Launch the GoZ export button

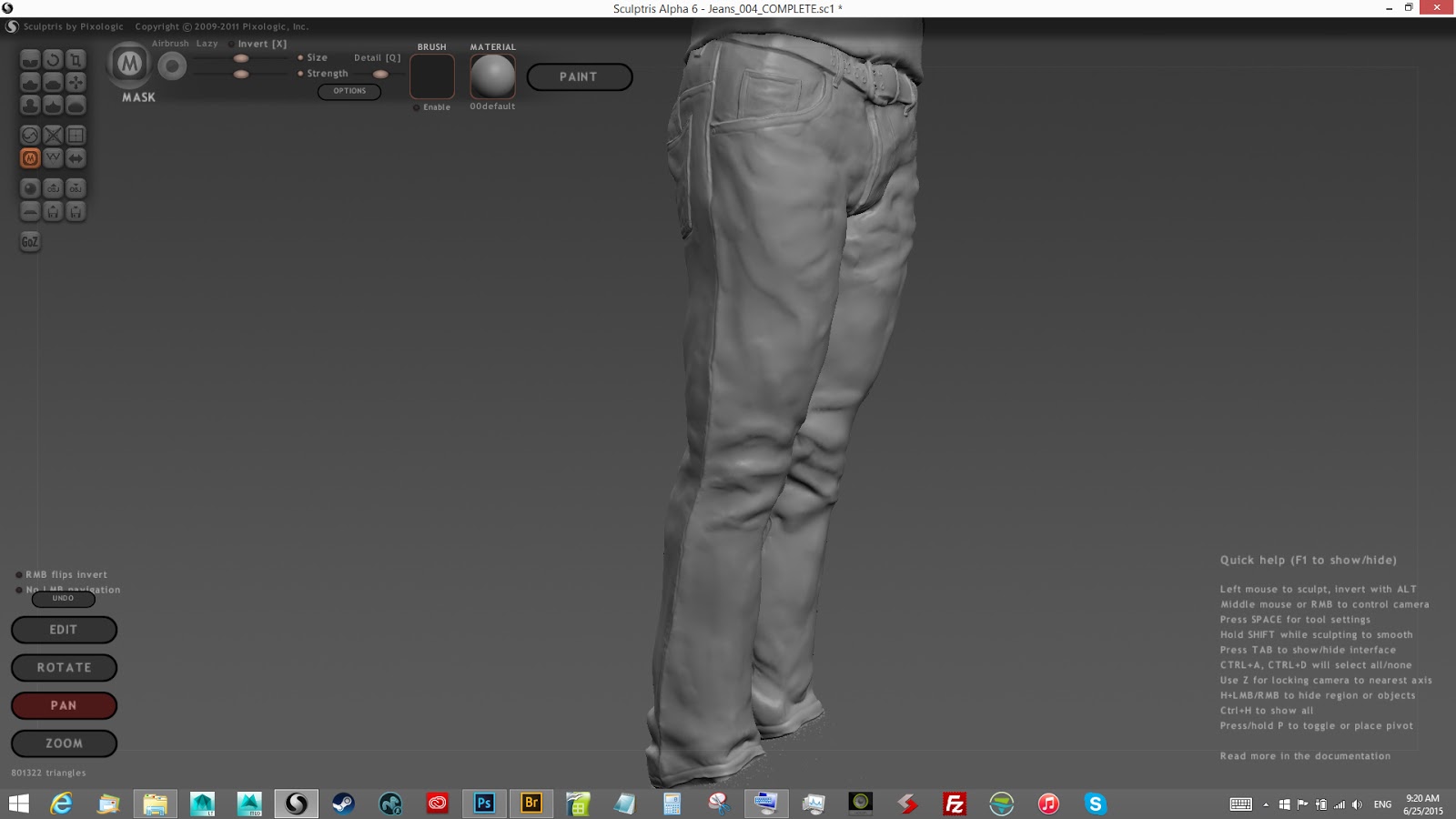30,241
